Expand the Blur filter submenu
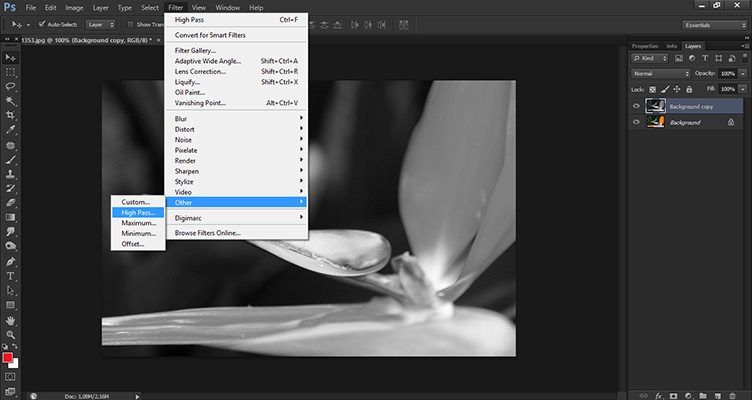 237,118
